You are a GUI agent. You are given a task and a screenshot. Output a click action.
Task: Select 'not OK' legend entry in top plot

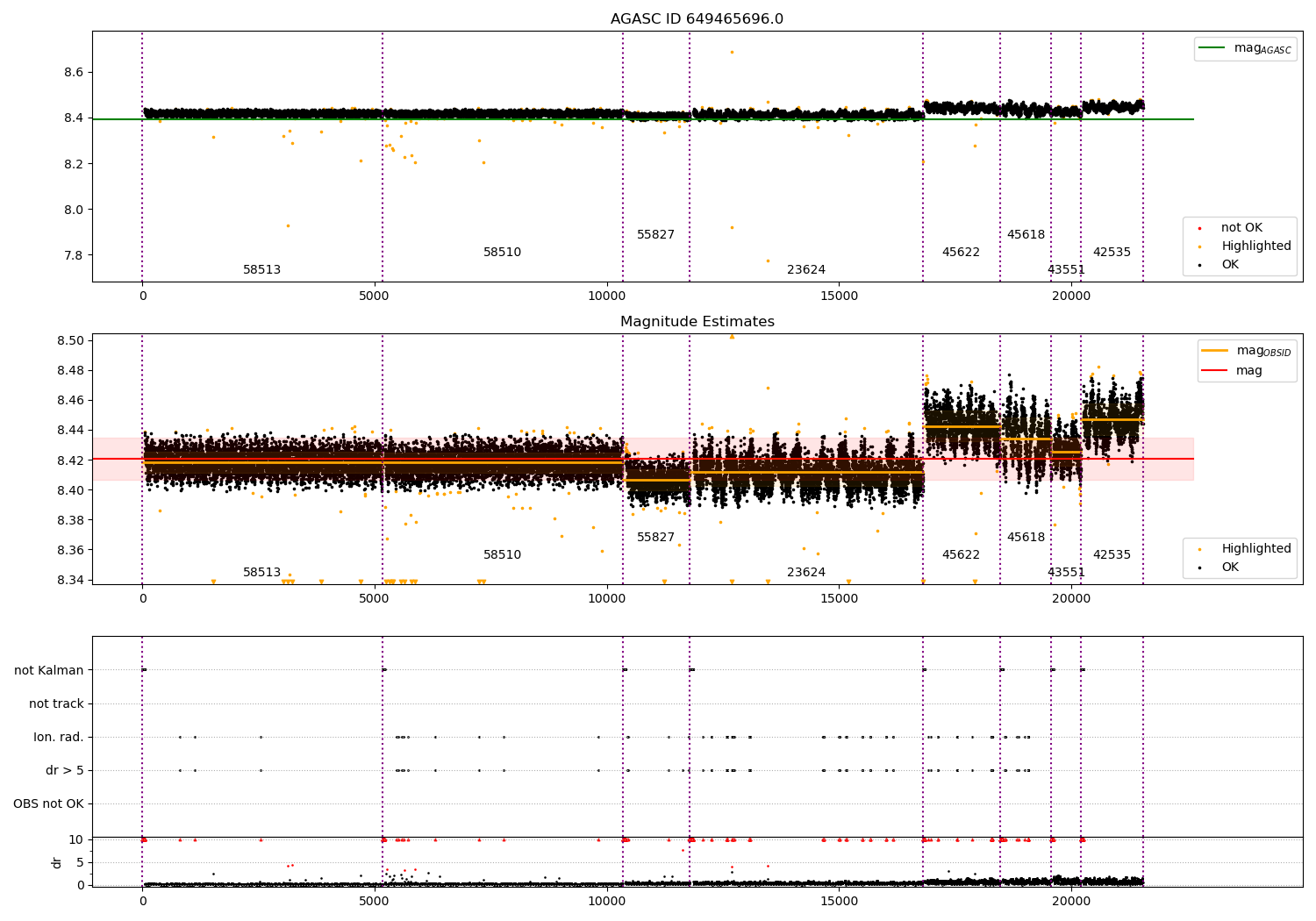[x=1241, y=228]
